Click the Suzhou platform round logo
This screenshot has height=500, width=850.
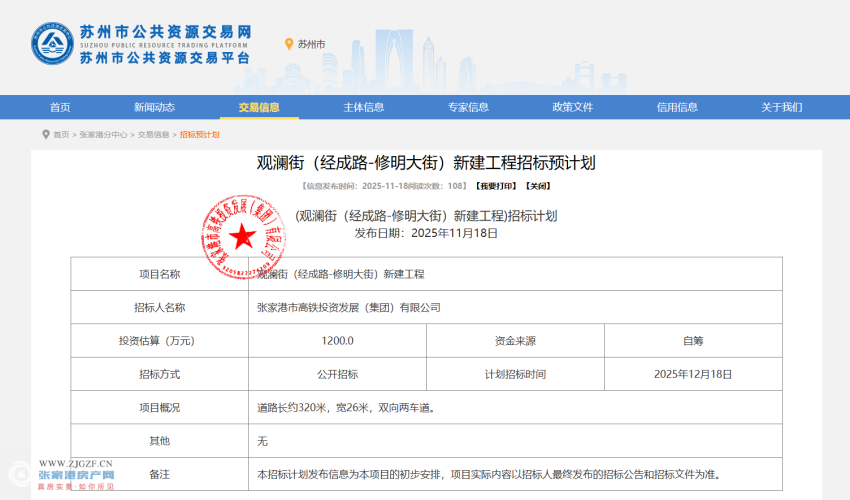pyautogui.click(x=51, y=44)
